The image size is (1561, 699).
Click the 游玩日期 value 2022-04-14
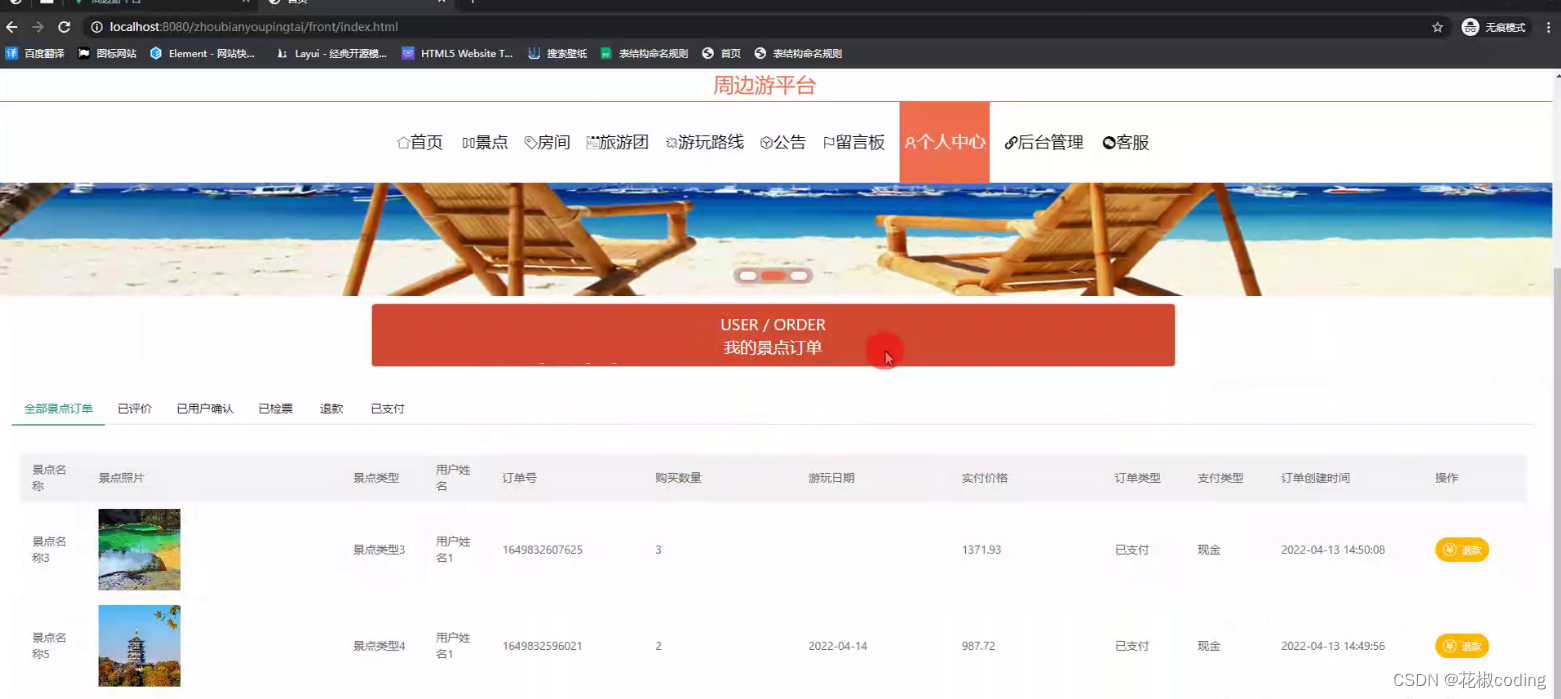click(x=838, y=646)
